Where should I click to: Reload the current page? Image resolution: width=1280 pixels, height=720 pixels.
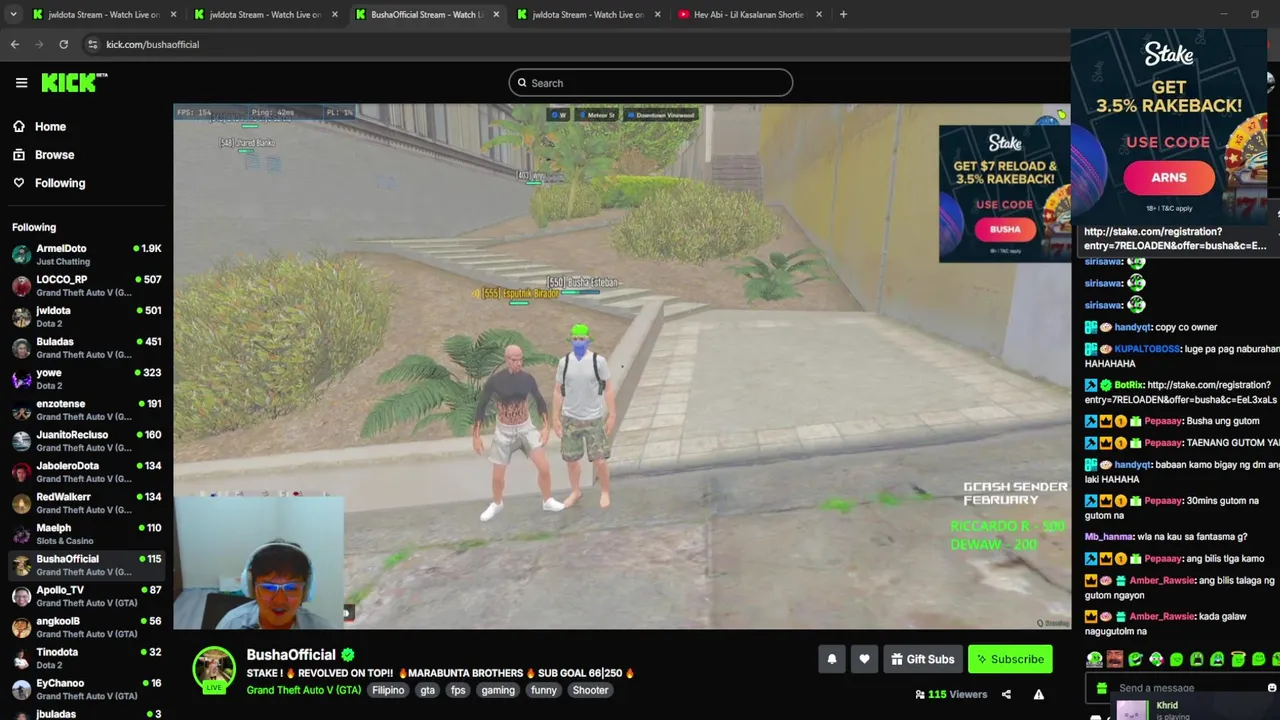[63, 44]
